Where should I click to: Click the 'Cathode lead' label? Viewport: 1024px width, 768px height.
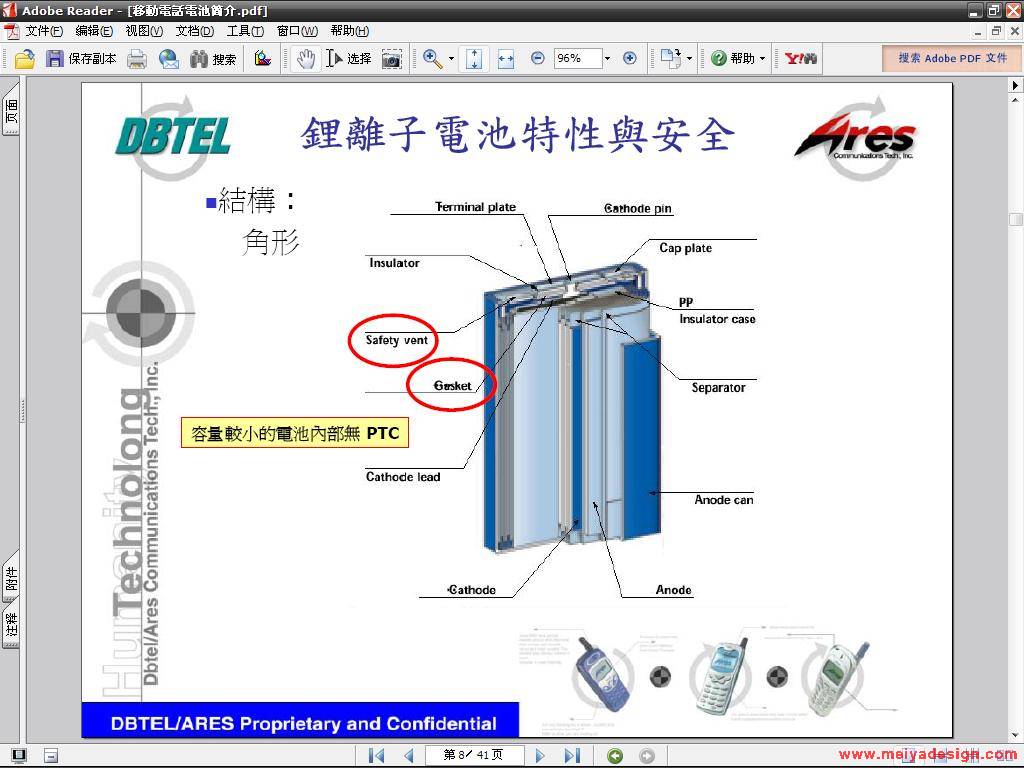403,477
